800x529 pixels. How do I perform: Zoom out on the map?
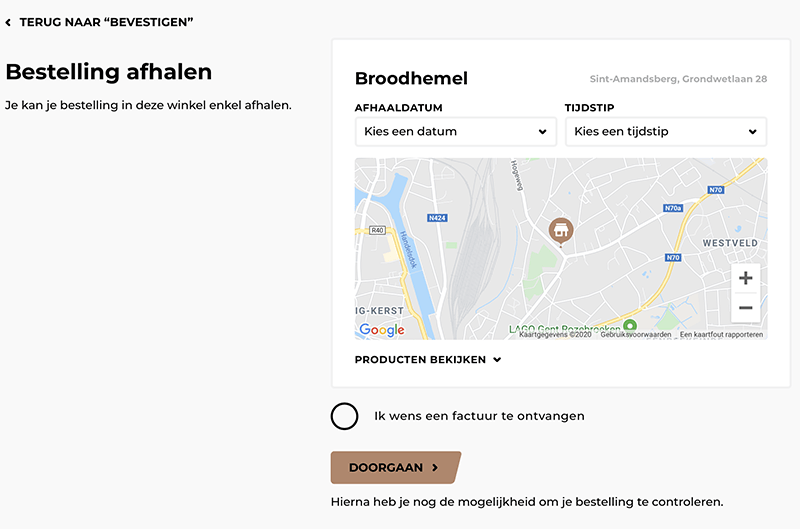pos(745,308)
